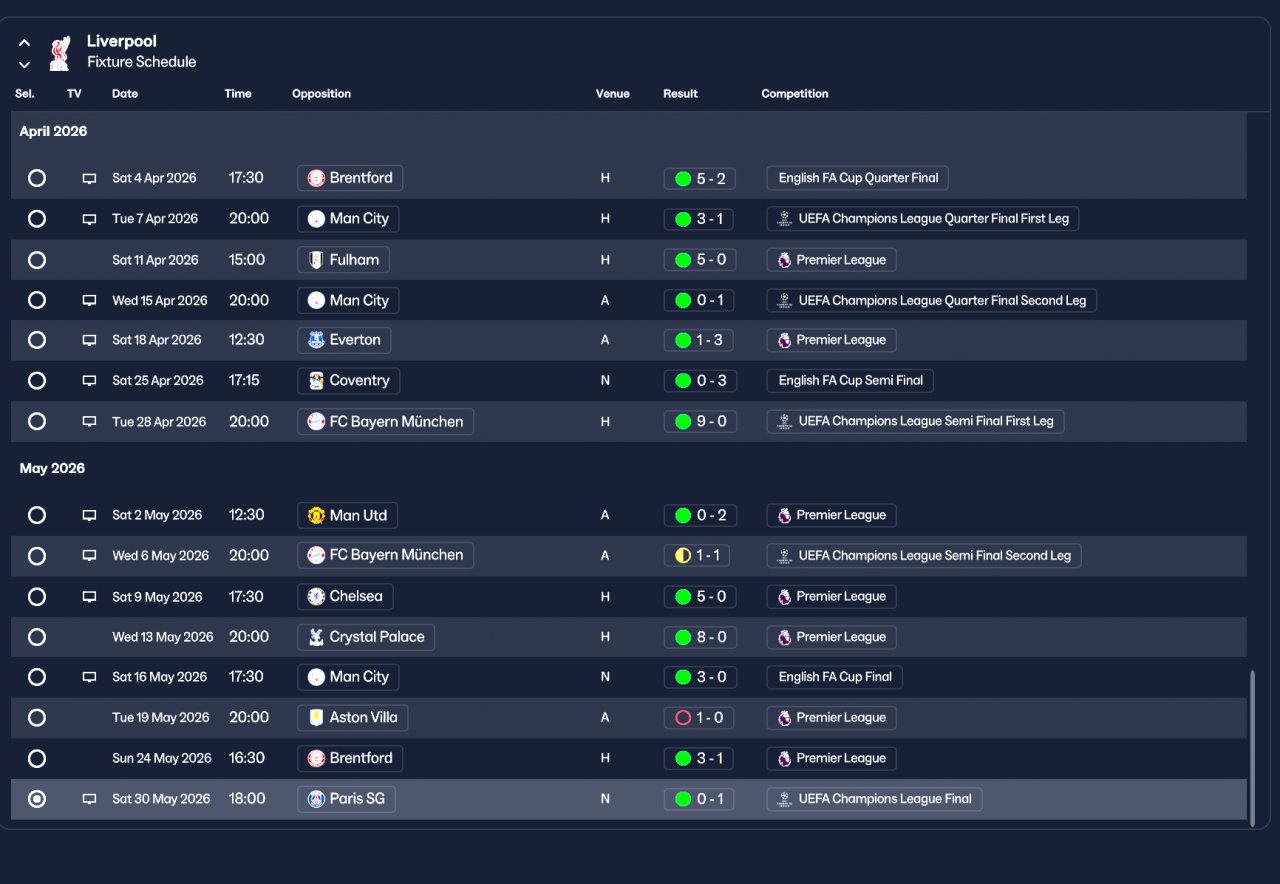Click TV icon for Man Utd 2 May fixture
This screenshot has width=1280, height=884.
(89, 516)
